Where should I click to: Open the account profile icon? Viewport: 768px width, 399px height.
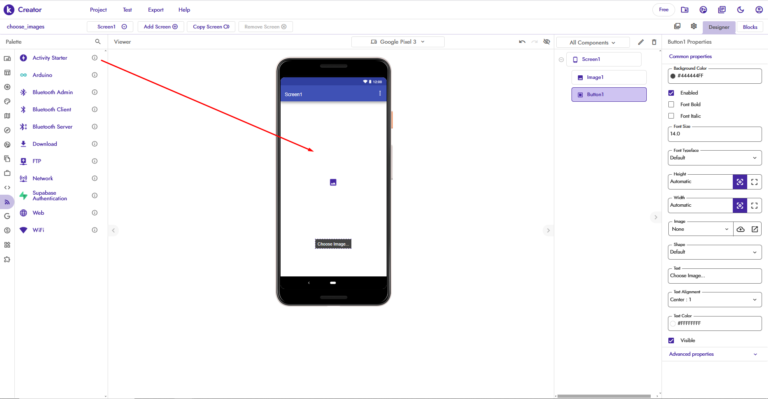[759, 9]
